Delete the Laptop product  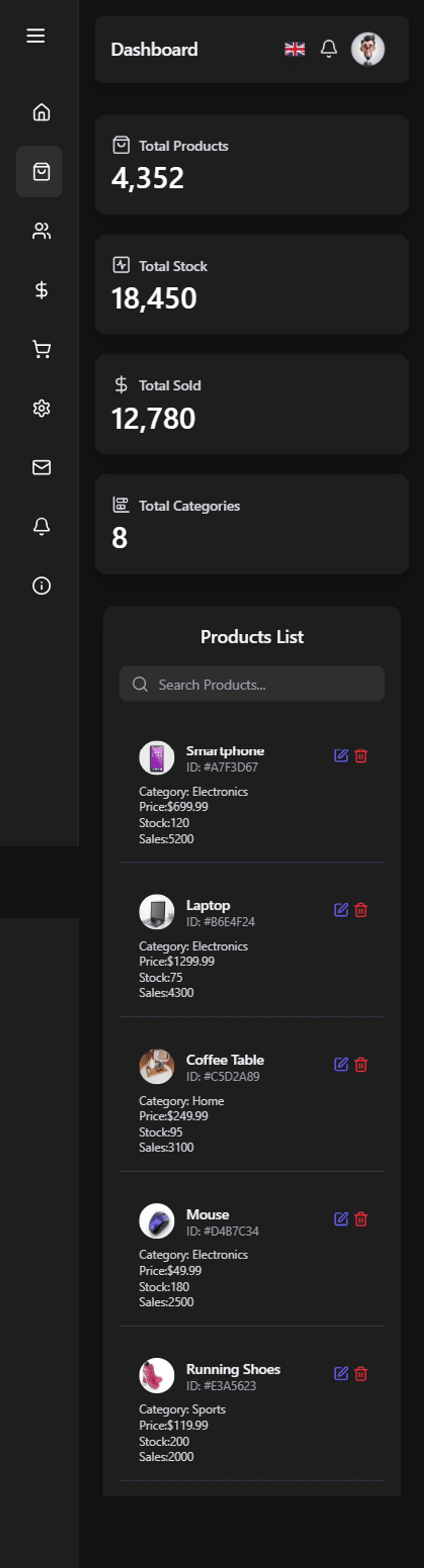click(x=361, y=910)
